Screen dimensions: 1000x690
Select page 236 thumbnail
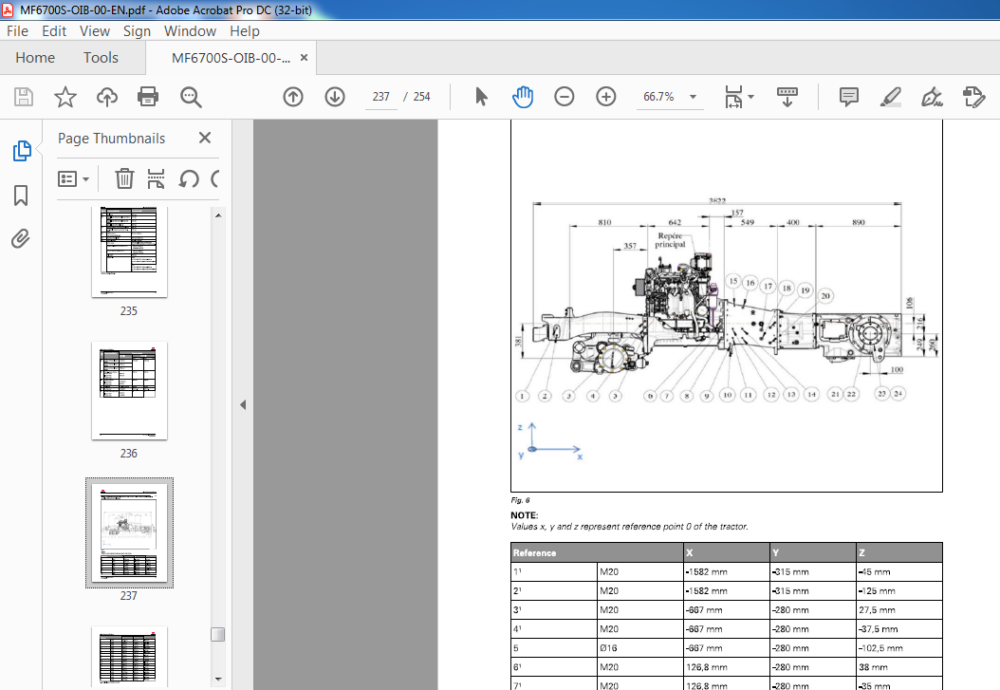pyautogui.click(x=129, y=391)
